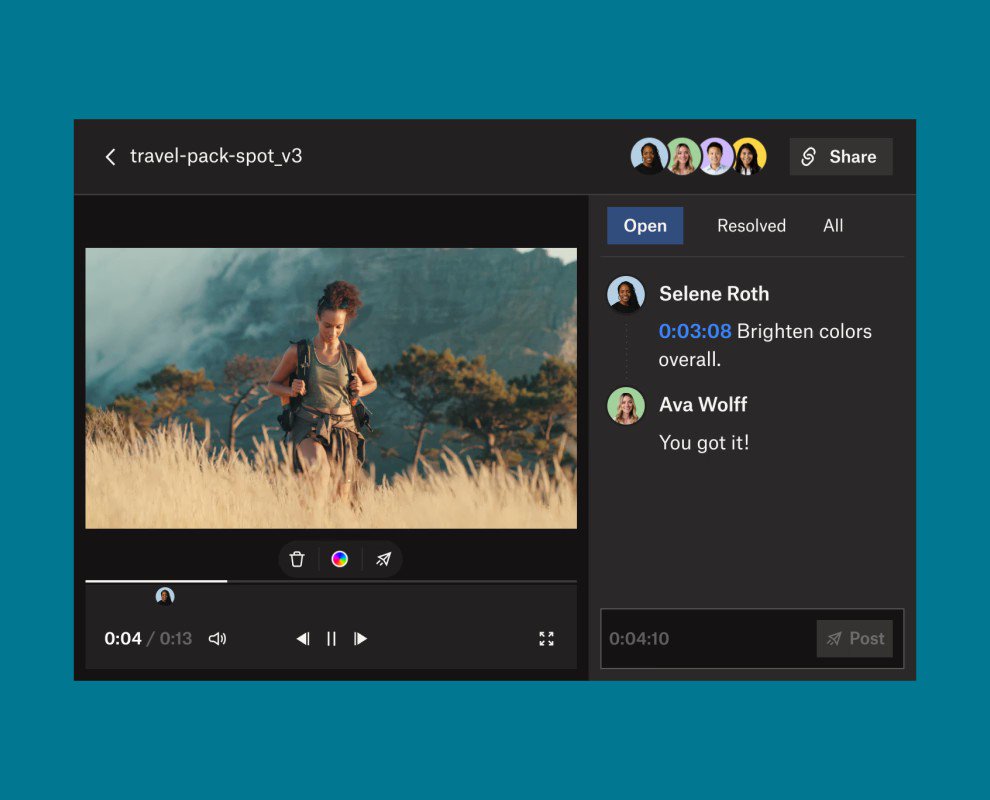Enter fullscreen mode

pos(546,638)
